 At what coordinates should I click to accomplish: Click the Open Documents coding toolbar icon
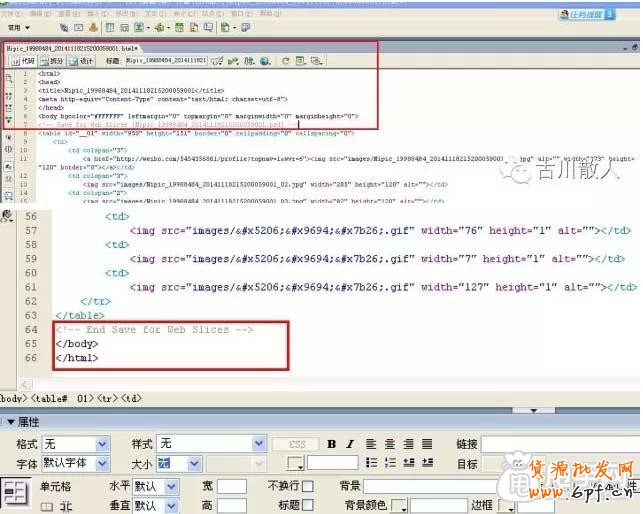9,78
